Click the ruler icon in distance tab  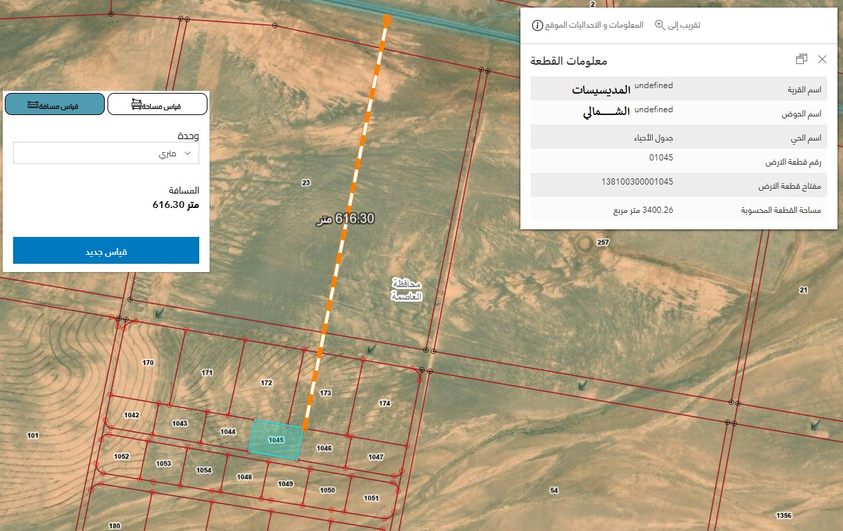point(33,105)
